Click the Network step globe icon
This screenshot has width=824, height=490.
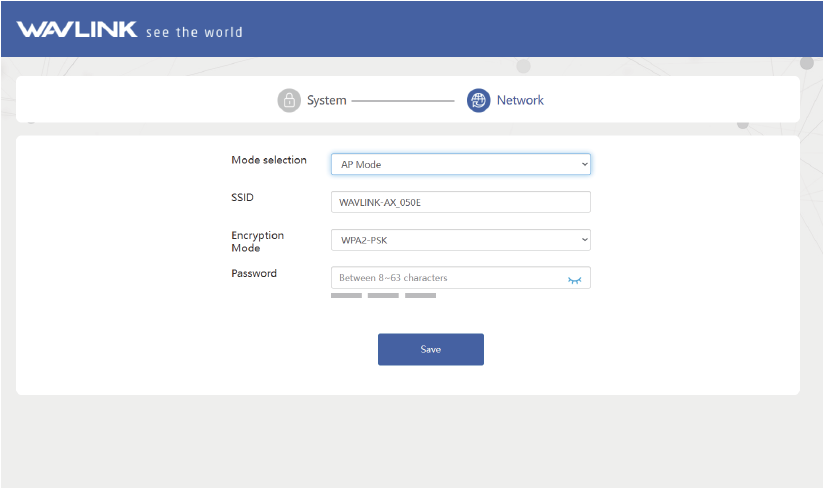tap(478, 100)
